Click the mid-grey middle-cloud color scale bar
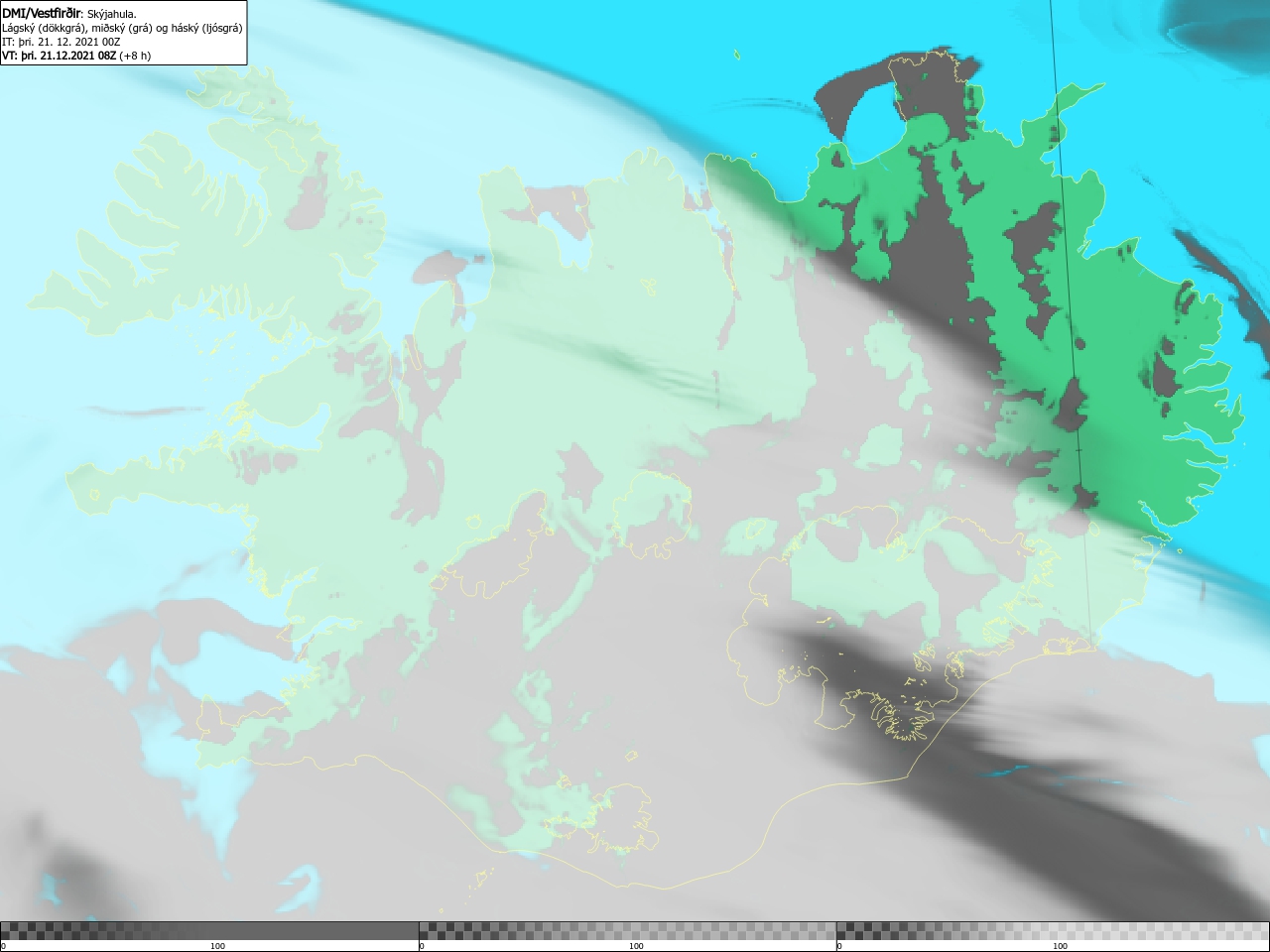The image size is (1270, 952). point(627,930)
